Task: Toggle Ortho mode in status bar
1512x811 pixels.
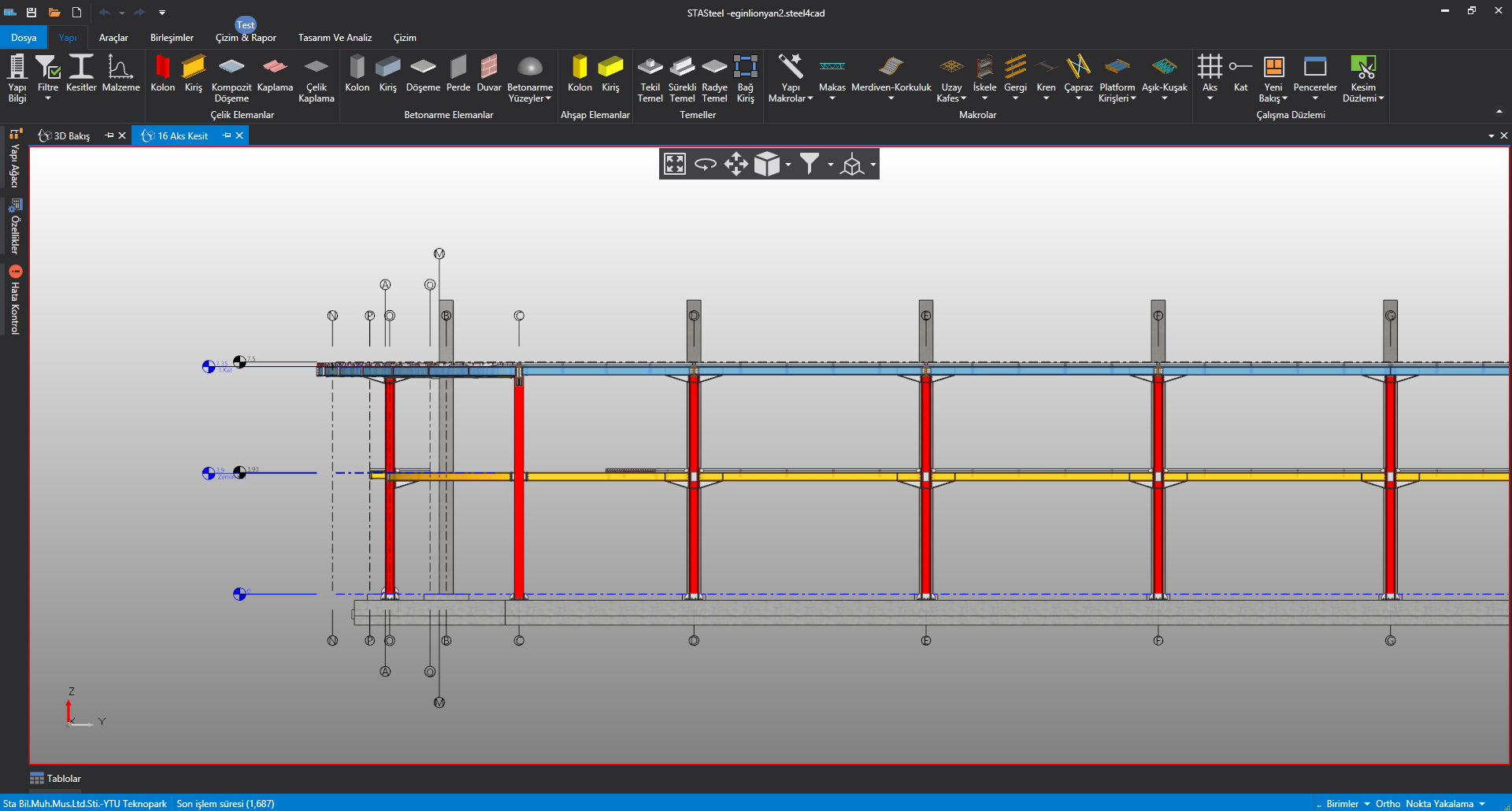Action: coord(1388,804)
